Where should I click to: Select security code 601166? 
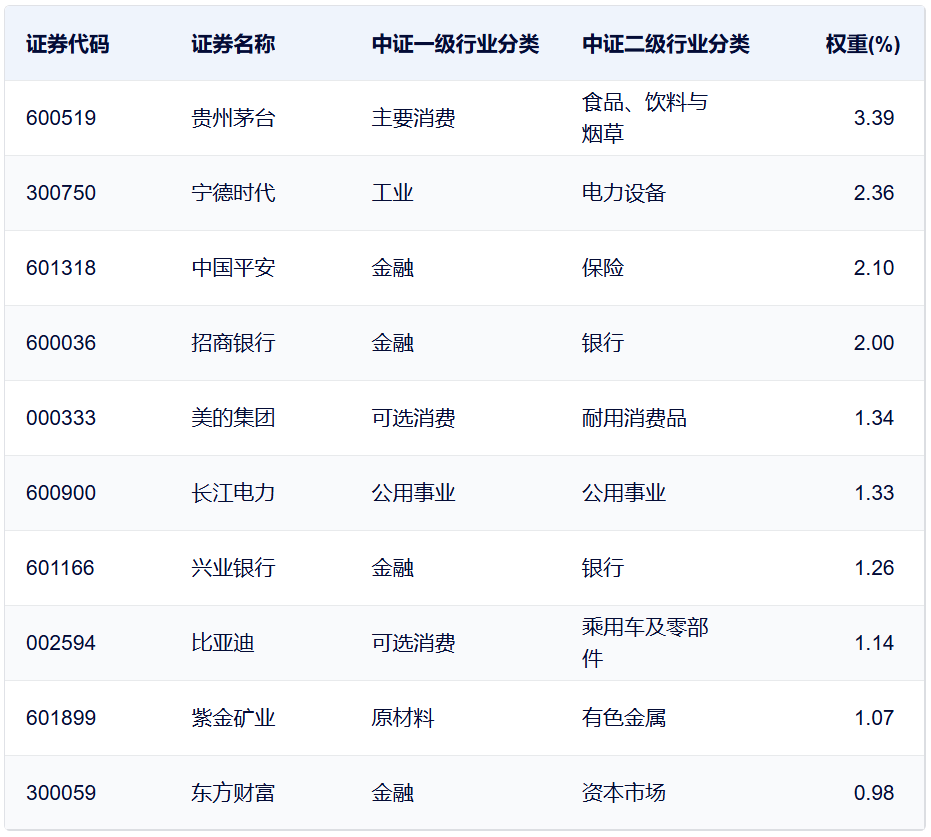[x=60, y=568]
